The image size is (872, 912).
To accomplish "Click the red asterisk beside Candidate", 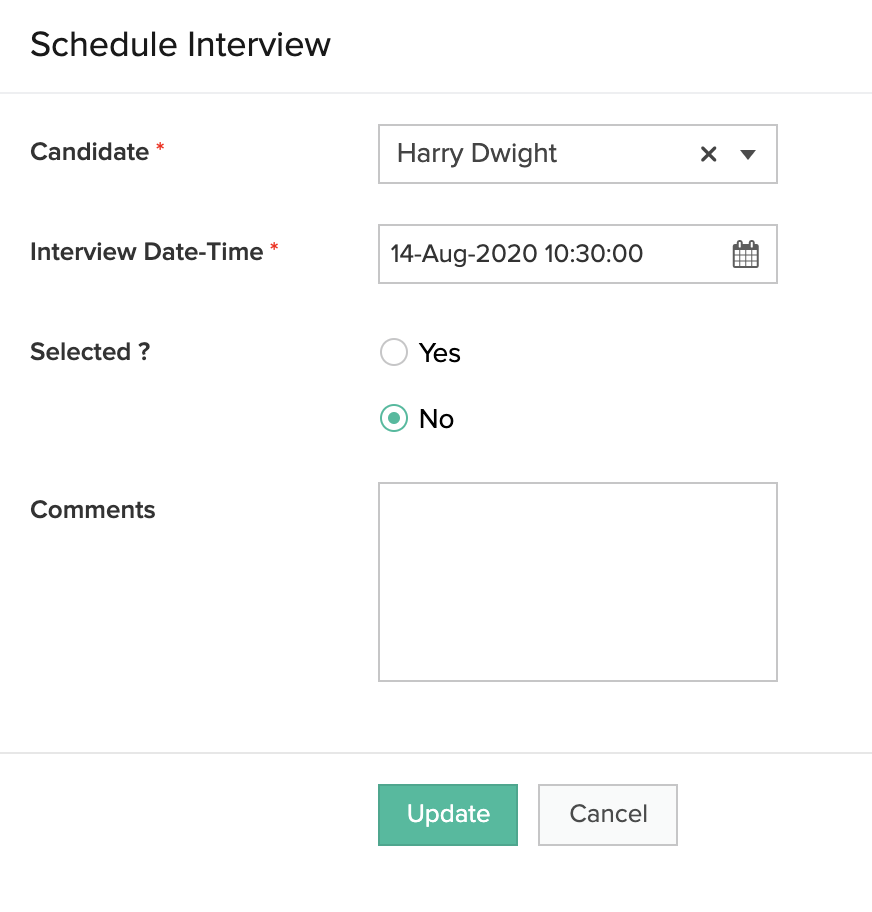I will click(160, 149).
